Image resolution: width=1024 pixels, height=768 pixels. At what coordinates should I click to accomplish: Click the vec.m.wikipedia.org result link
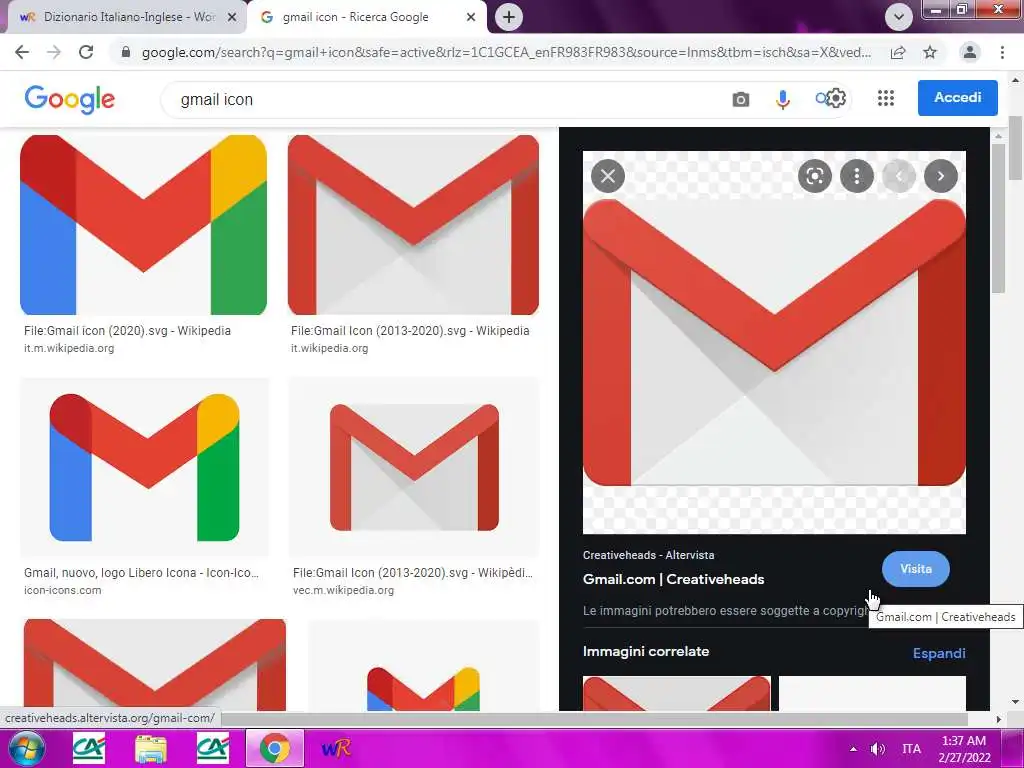[x=413, y=573]
